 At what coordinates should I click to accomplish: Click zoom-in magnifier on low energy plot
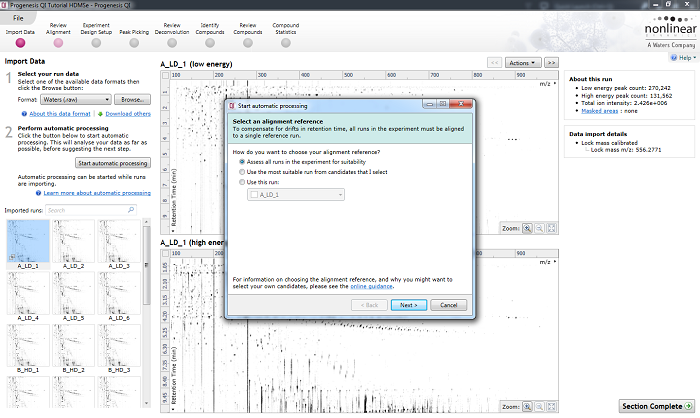(x=527, y=228)
